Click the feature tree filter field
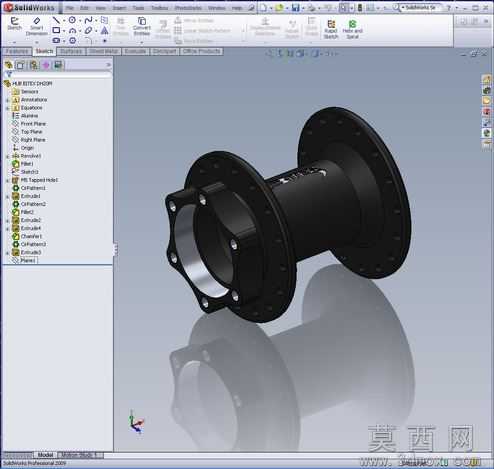494x469 pixels. pos(59,75)
